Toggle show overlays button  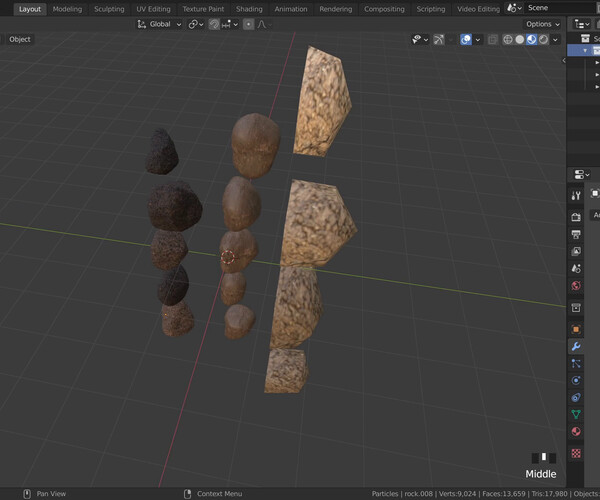tap(466, 39)
